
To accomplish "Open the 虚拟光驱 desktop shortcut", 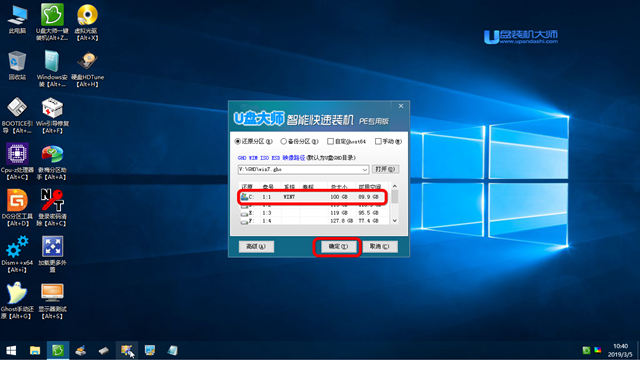I will coord(87,22).
